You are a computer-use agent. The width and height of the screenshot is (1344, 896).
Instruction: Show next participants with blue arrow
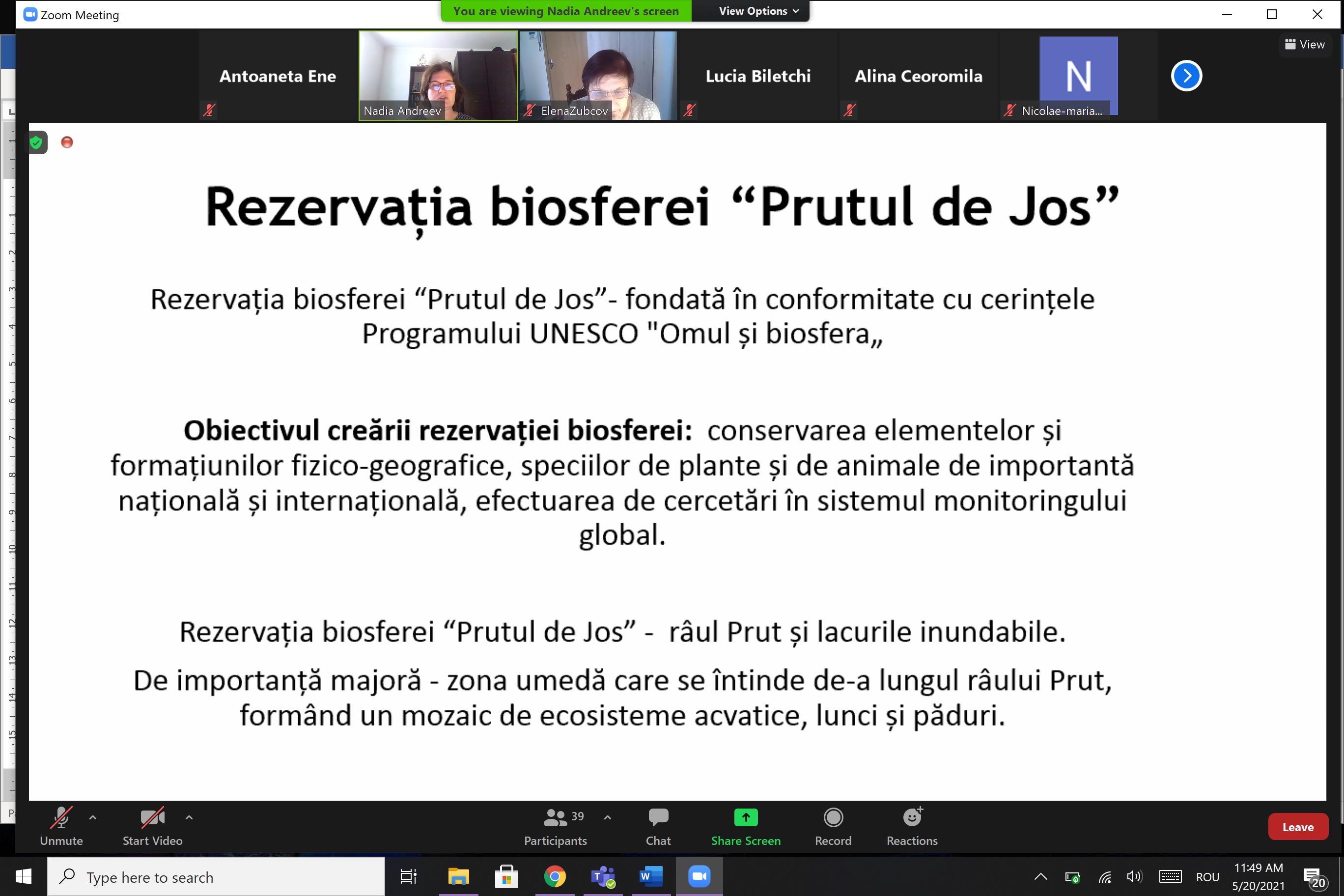(x=1186, y=76)
